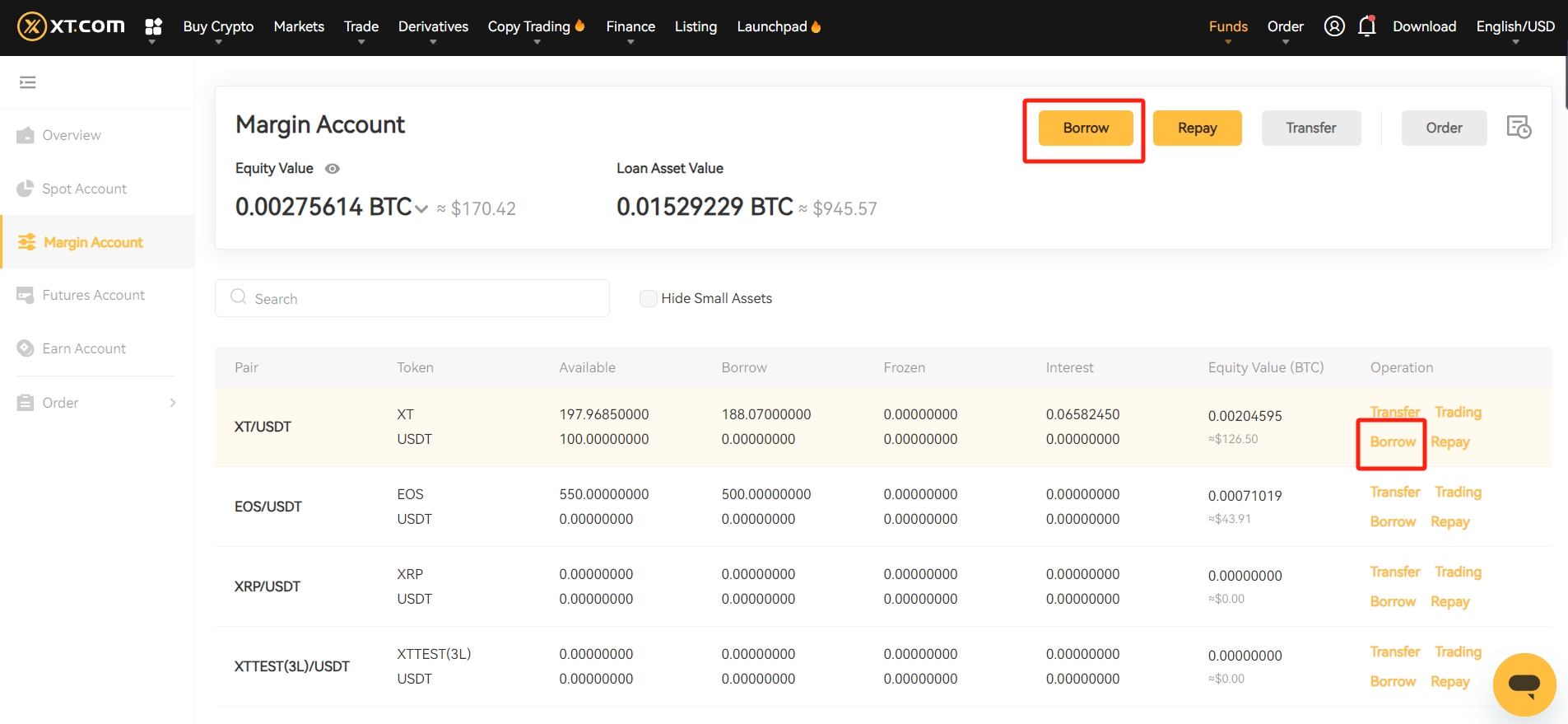Open the Listing page
Image resolution: width=1568 pixels, height=724 pixels.
696,26
